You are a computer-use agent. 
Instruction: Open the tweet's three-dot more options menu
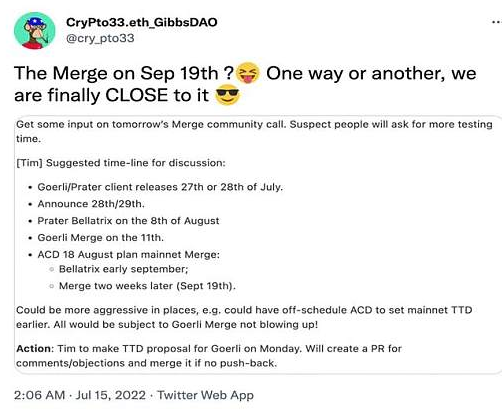(497, 22)
